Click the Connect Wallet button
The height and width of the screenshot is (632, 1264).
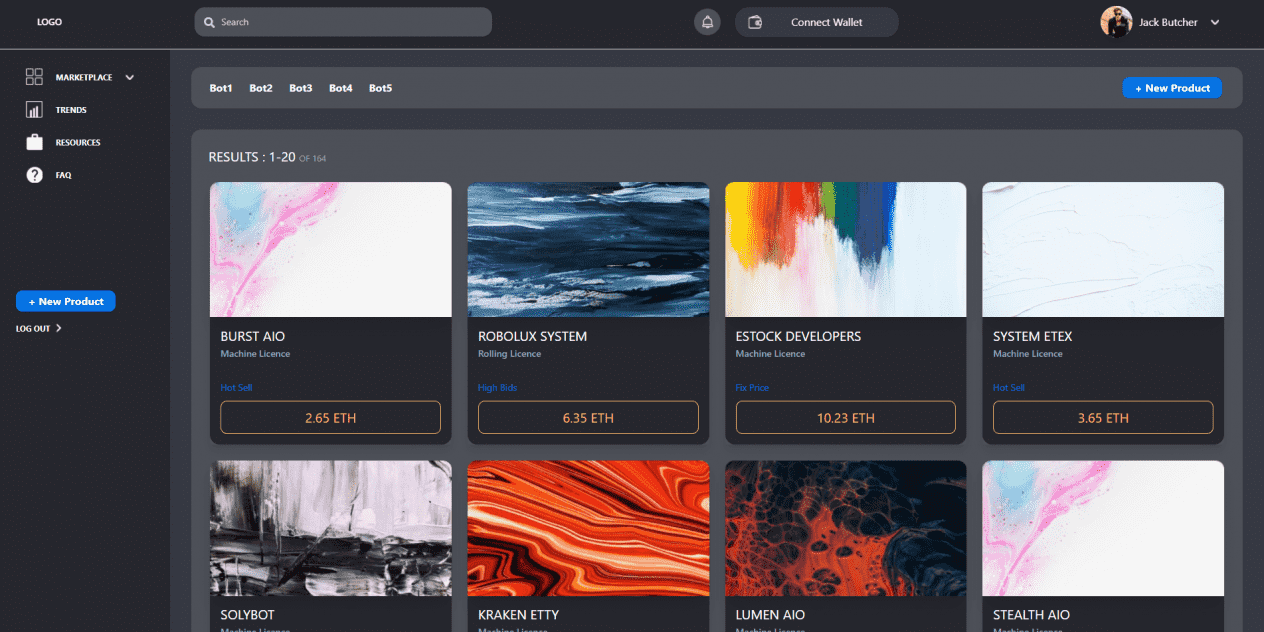(817, 22)
